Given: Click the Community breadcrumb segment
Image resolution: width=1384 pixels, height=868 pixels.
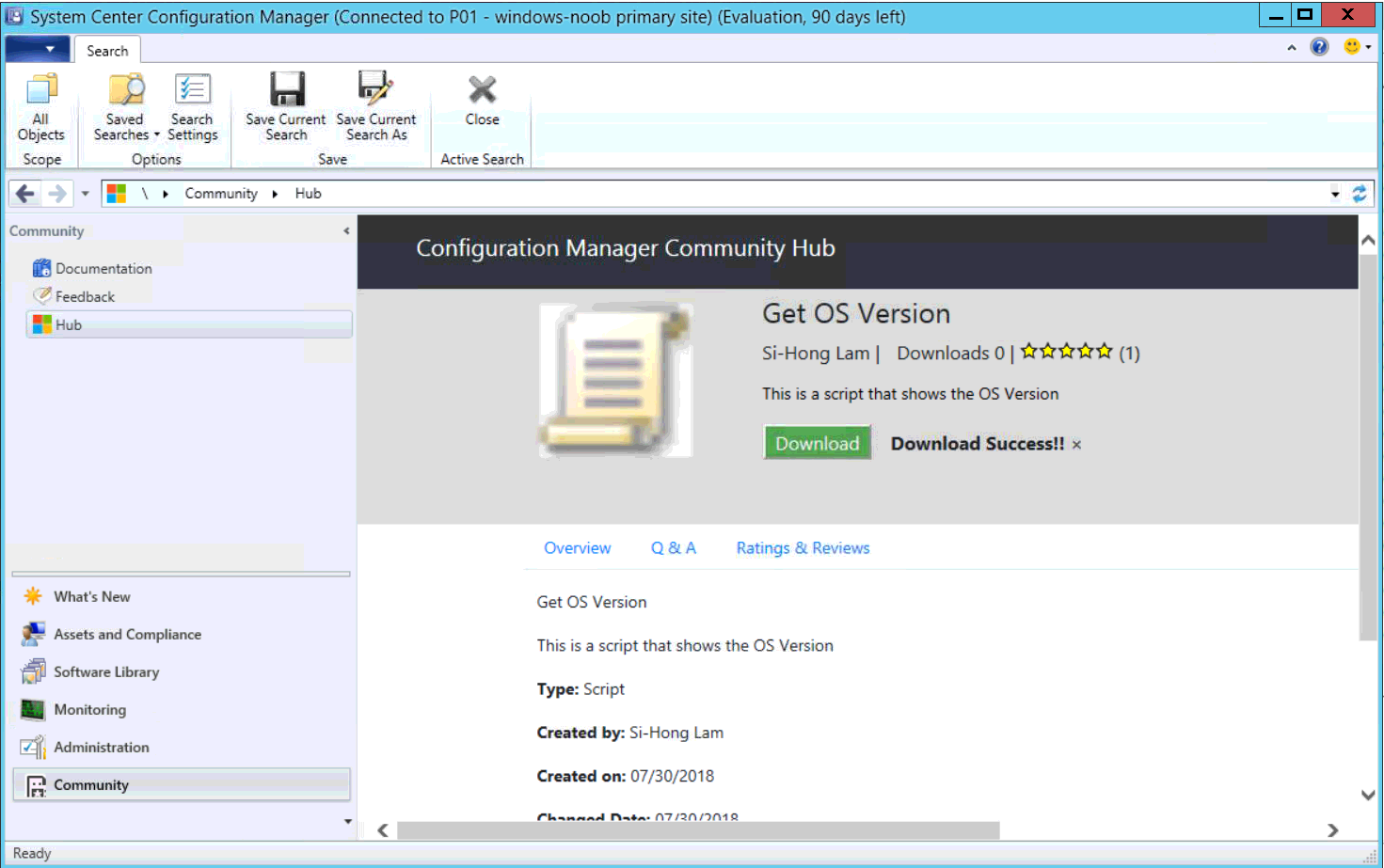Looking at the screenshot, I should pos(221,194).
